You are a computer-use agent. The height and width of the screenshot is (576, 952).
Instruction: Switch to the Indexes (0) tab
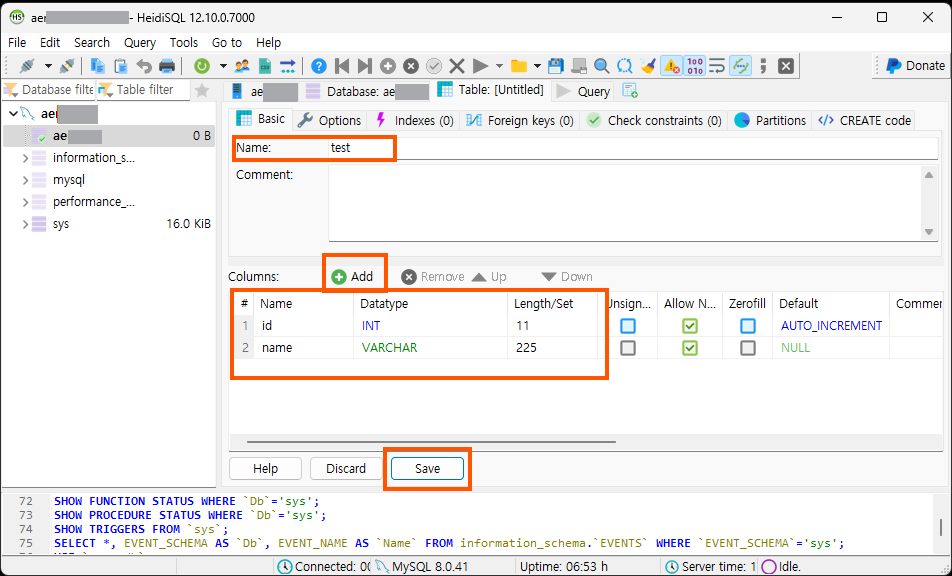tap(414, 120)
